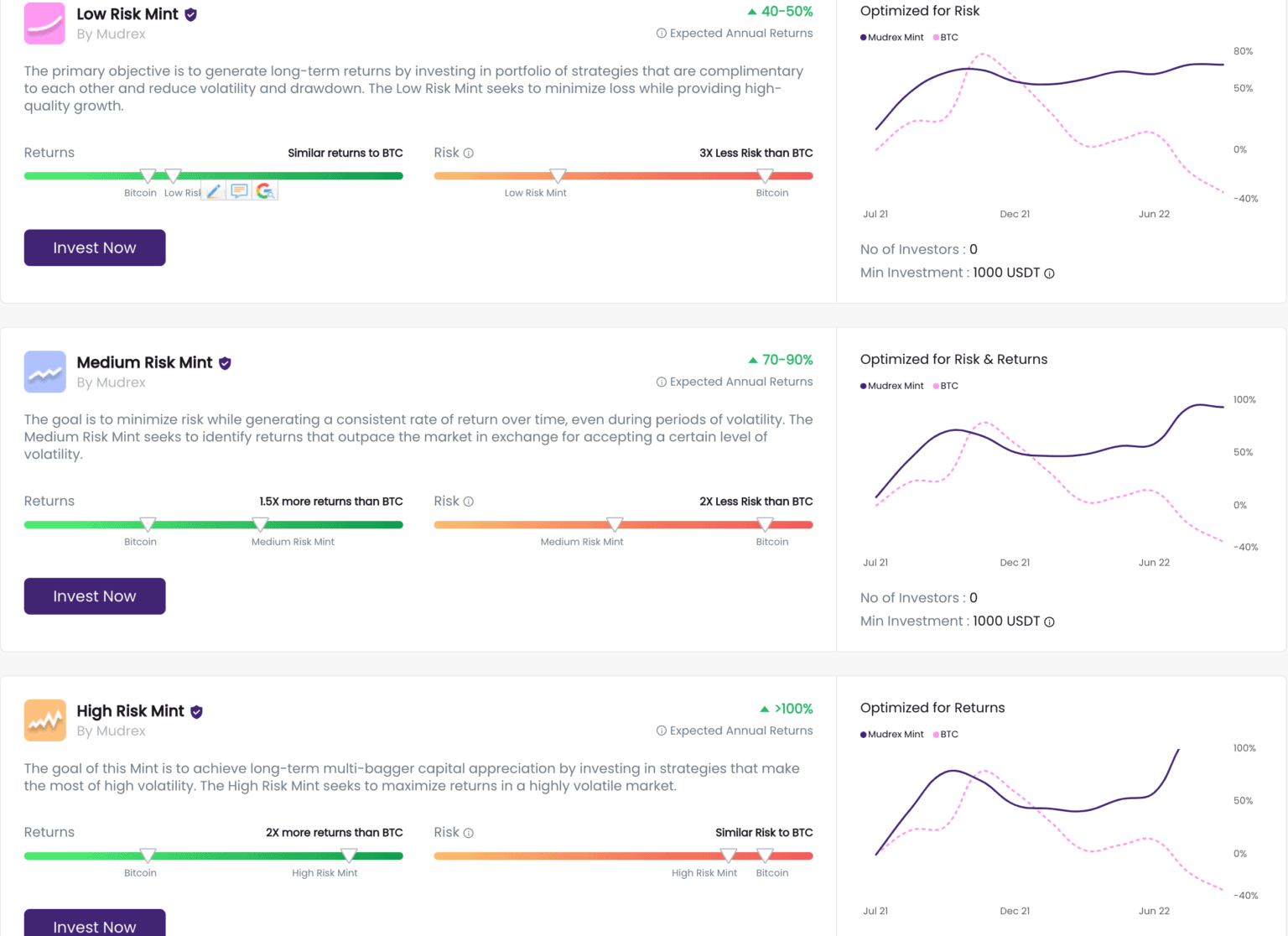The image size is (1288, 936).
Task: Click info icon next to High Risk Mint Risk label
Action: click(x=469, y=833)
